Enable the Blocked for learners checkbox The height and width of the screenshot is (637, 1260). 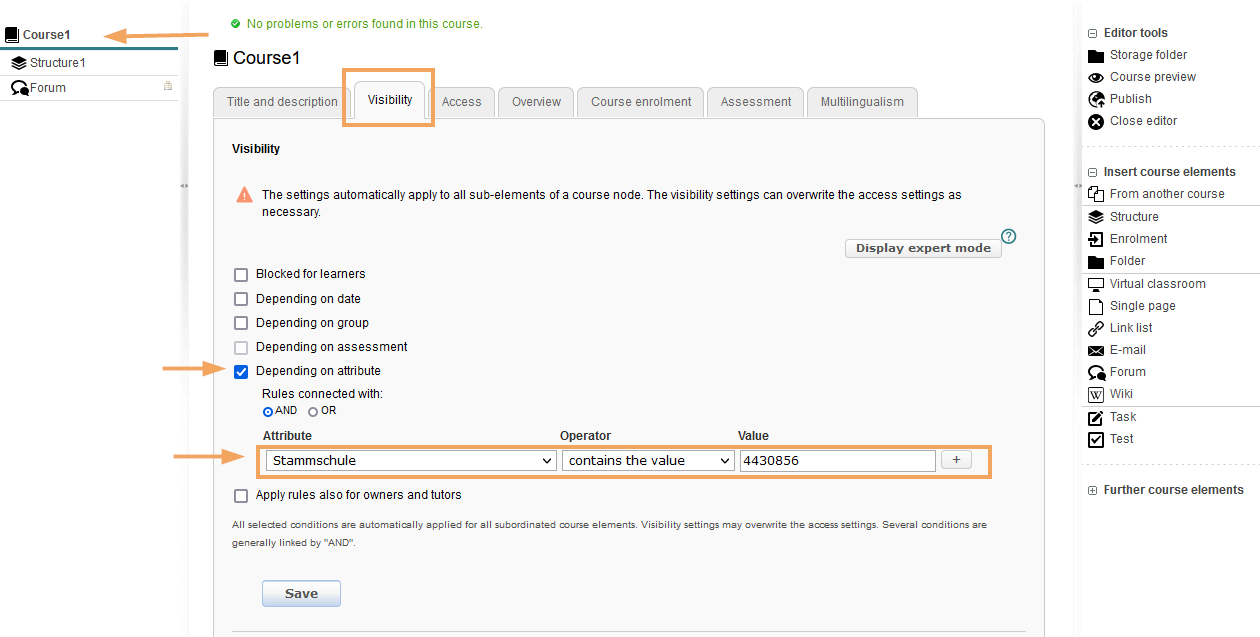click(241, 274)
